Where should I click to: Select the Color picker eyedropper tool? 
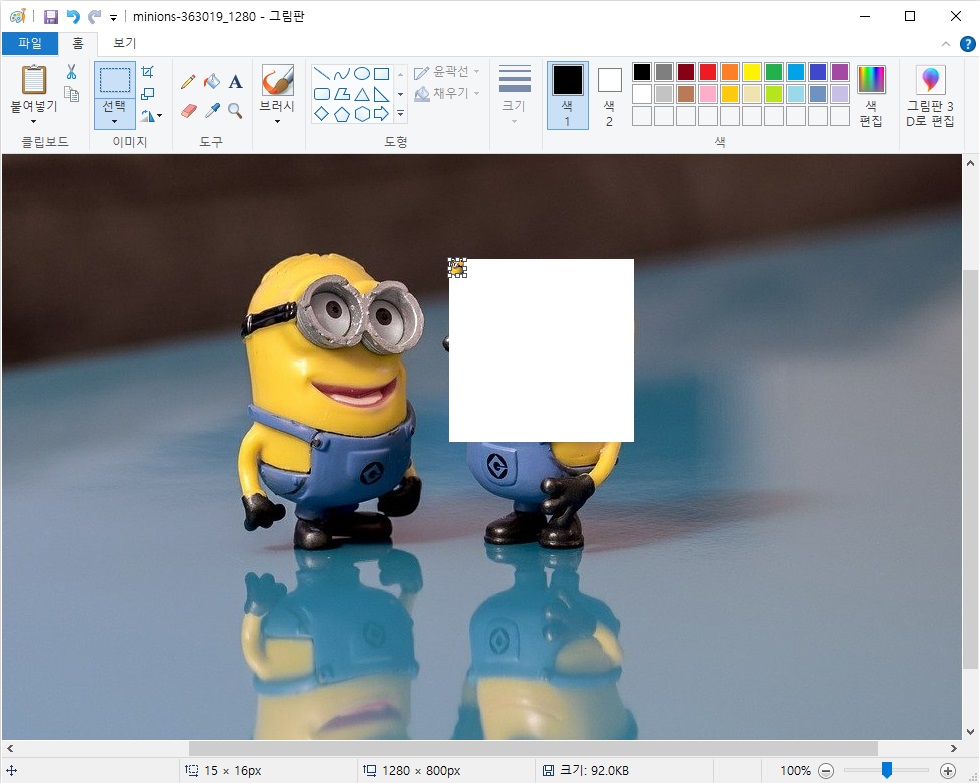212,111
